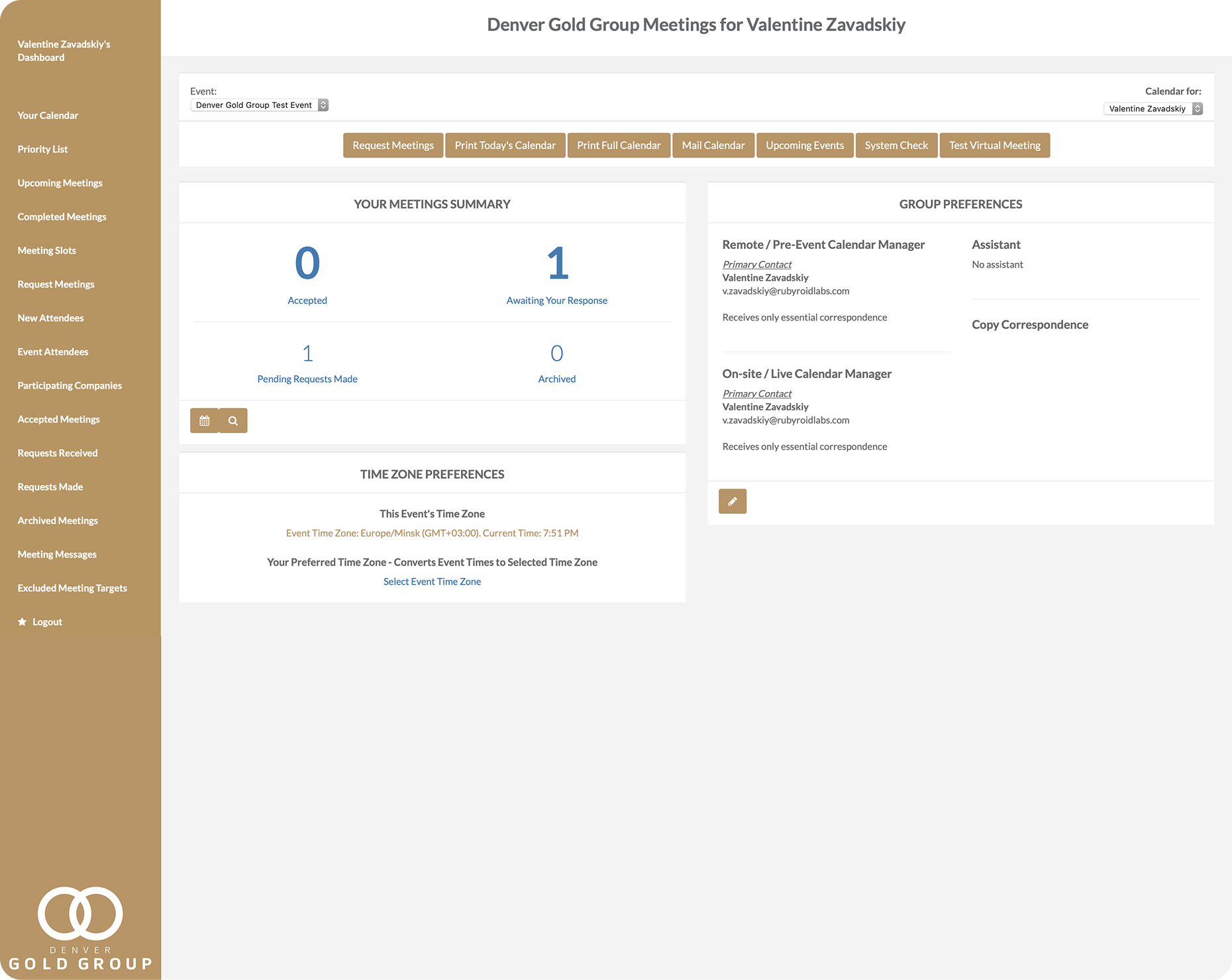Select Request Meetings in sidebar
Screen dimensions: 1232x980
[x=56, y=284]
